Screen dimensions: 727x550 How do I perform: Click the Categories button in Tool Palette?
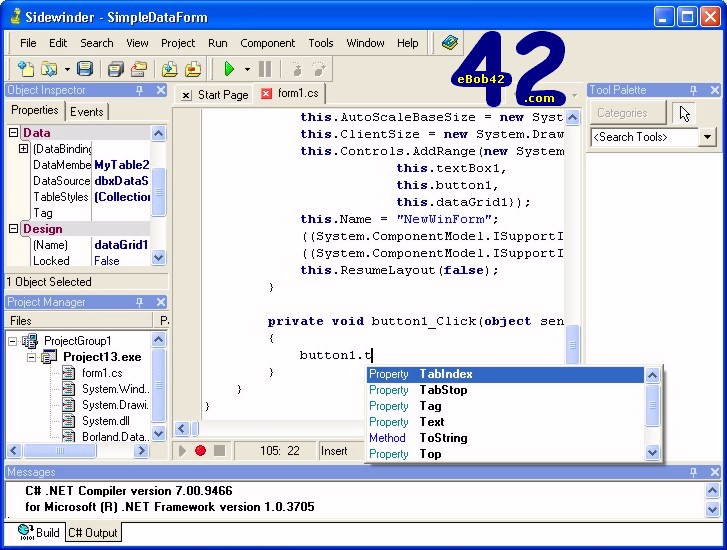point(622,113)
